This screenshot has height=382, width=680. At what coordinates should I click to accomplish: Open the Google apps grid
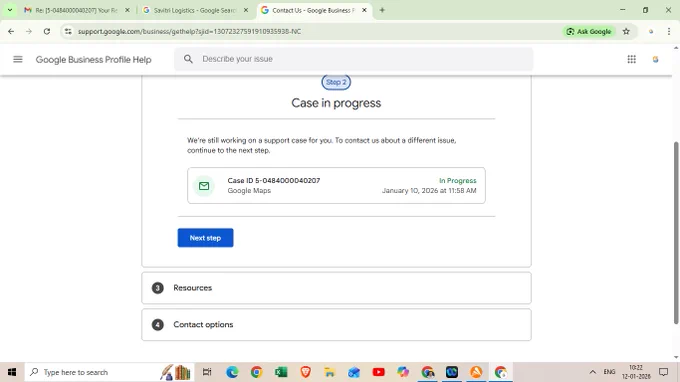(631, 59)
